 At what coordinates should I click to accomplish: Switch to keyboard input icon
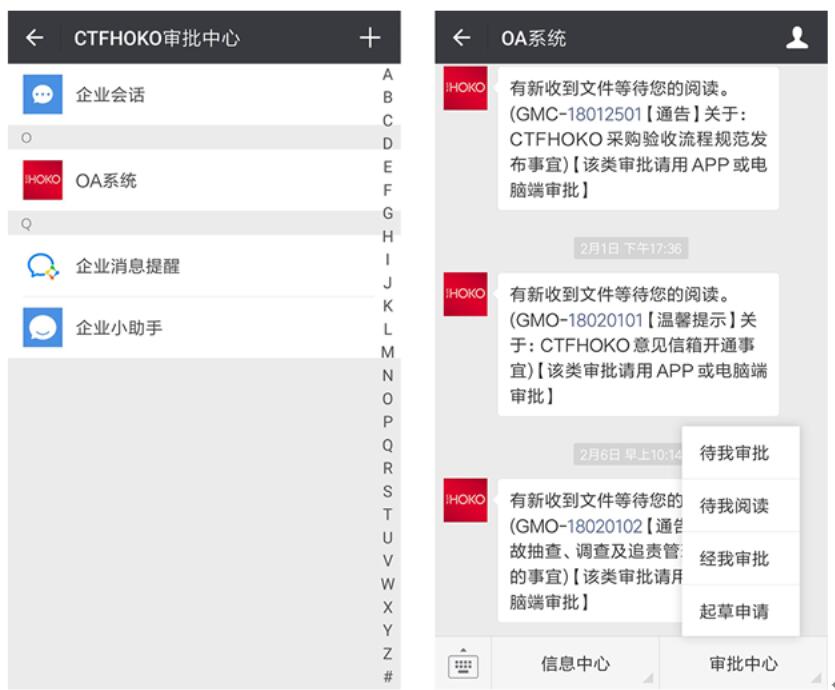[462, 665]
